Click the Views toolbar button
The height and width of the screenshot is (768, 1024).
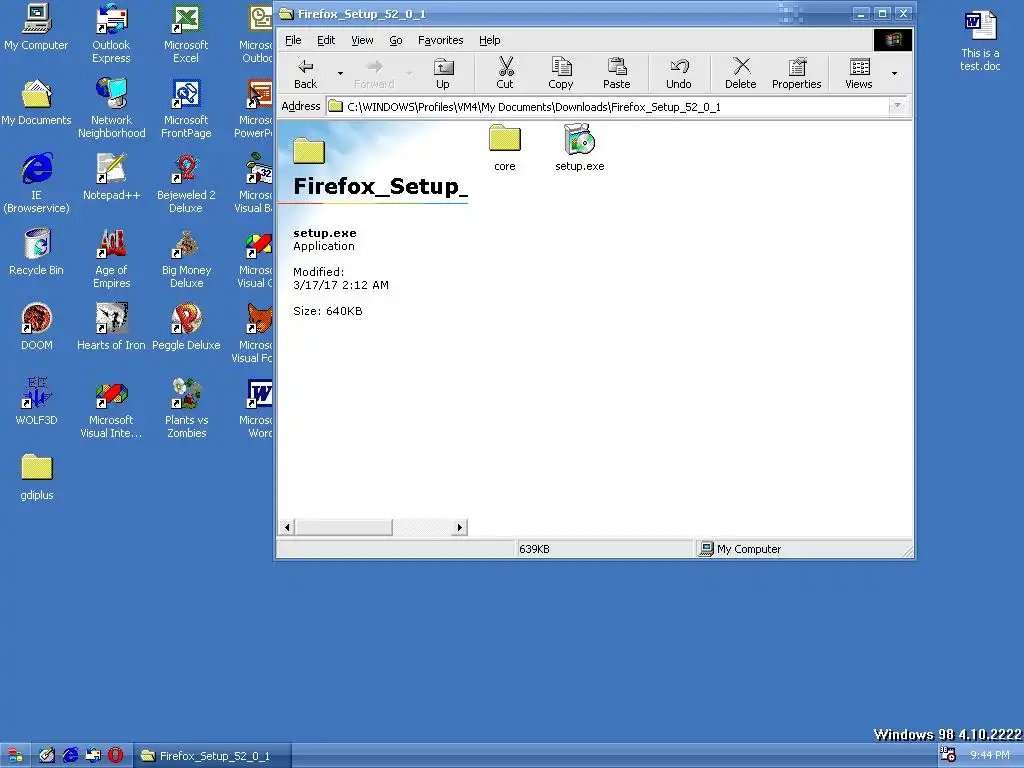(859, 73)
